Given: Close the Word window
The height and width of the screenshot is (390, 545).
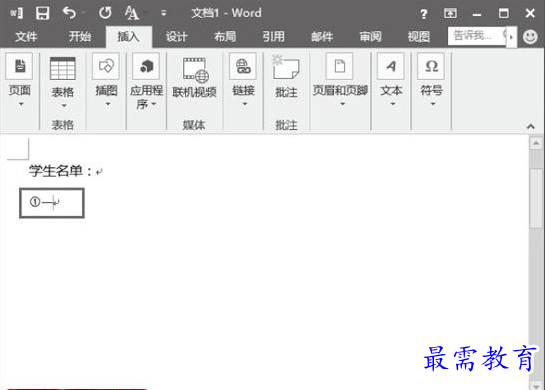Looking at the screenshot, I should pyautogui.click(x=530, y=13).
